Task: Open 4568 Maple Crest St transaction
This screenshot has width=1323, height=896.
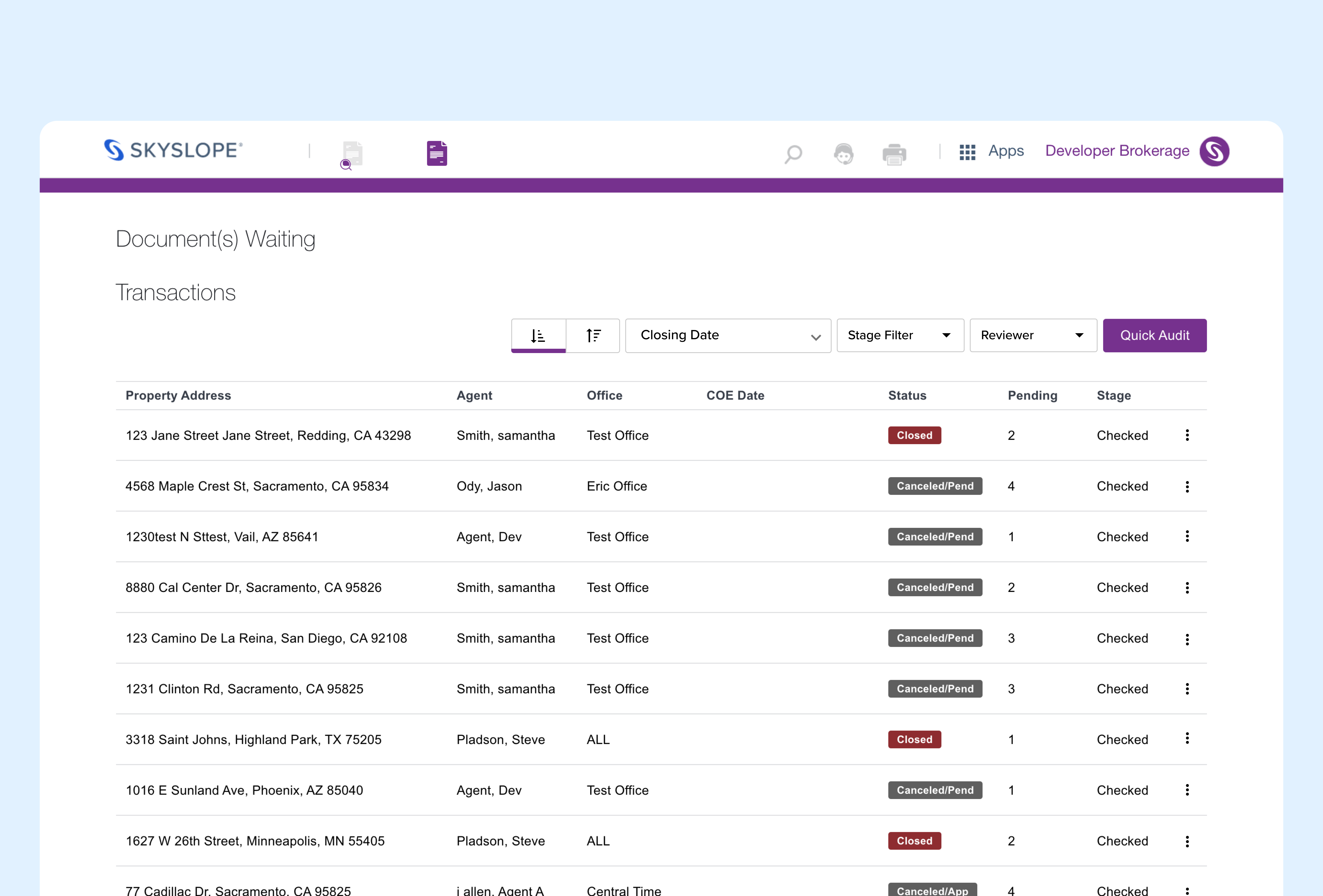Action: tap(257, 486)
